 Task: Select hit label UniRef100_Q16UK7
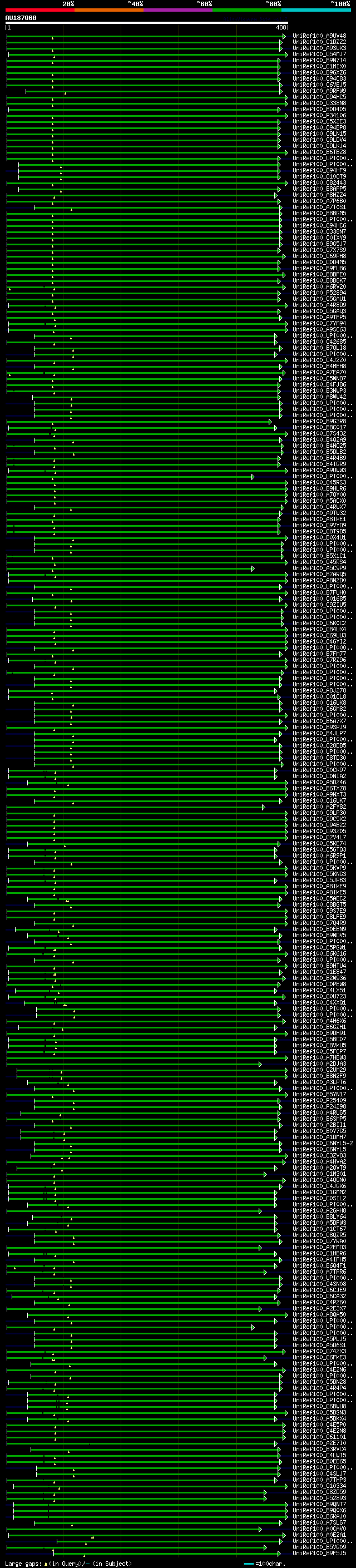point(319,801)
